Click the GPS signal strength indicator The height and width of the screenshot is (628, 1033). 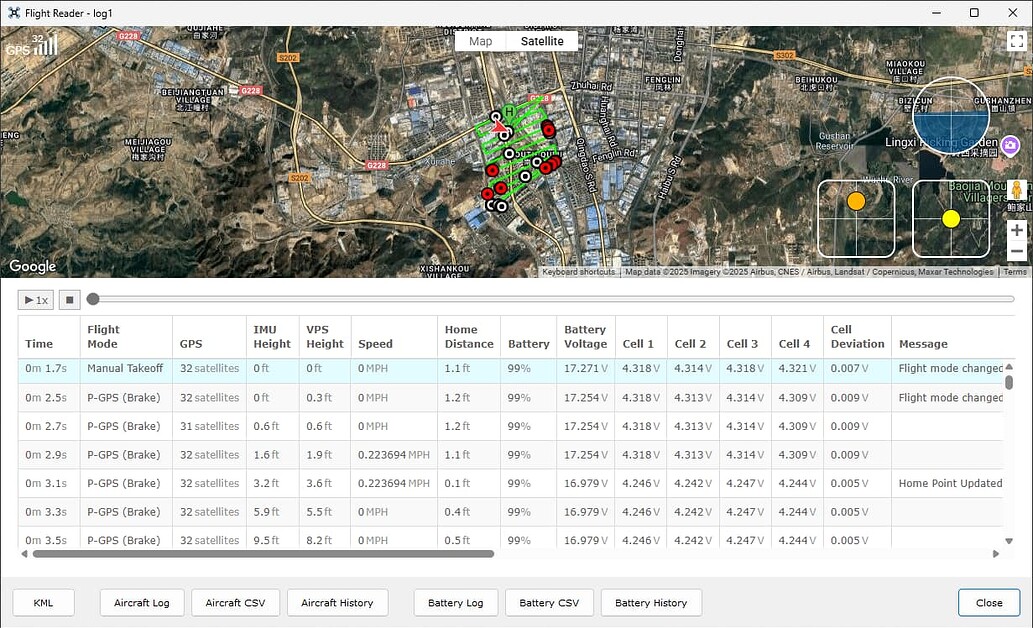32,45
